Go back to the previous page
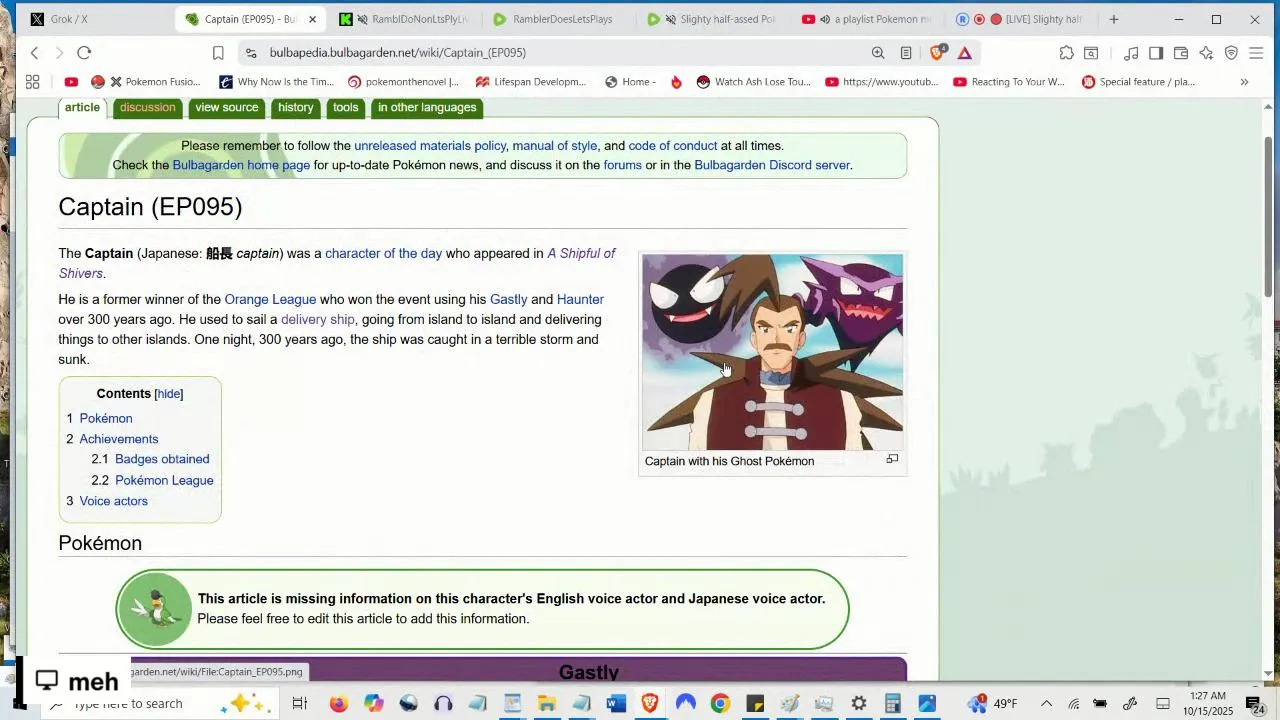The image size is (1280, 720). tap(34, 53)
